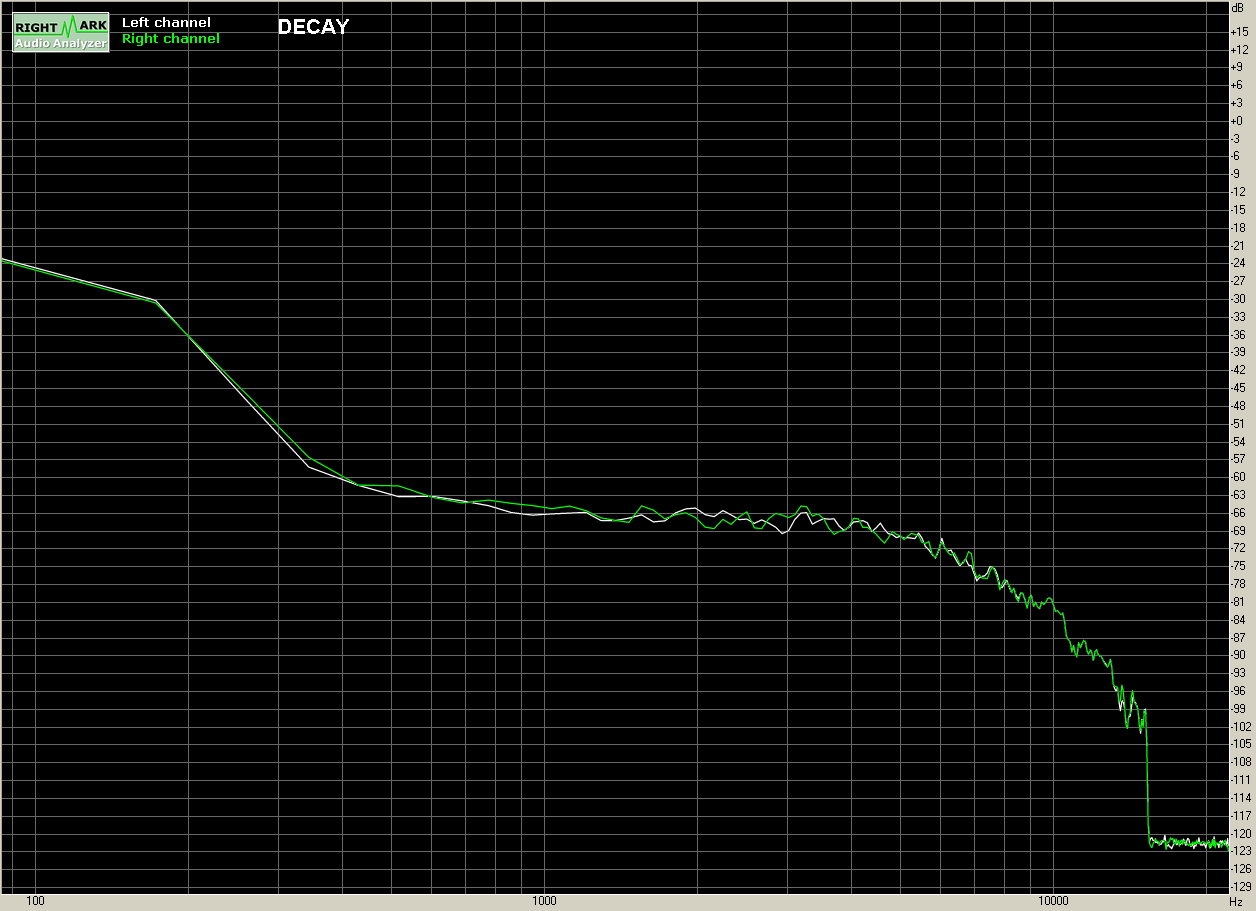This screenshot has height=911, width=1256.
Task: Click the -30 dB axis label
Action: coord(1239,299)
